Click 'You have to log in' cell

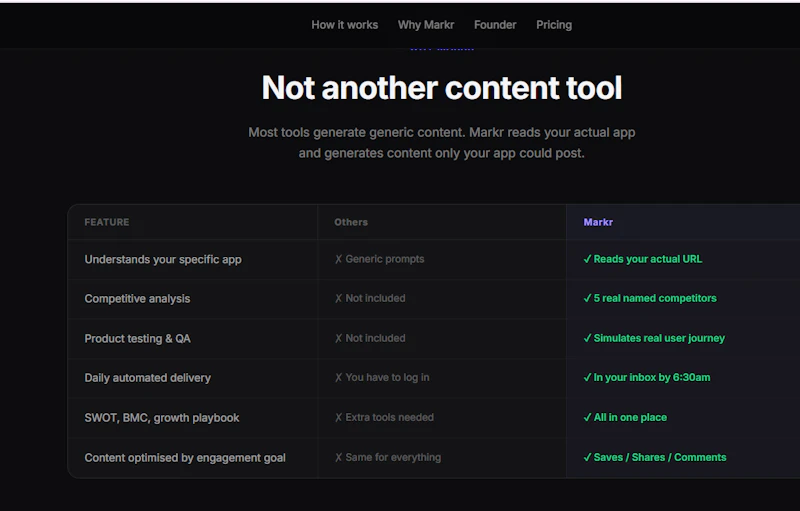[382, 377]
